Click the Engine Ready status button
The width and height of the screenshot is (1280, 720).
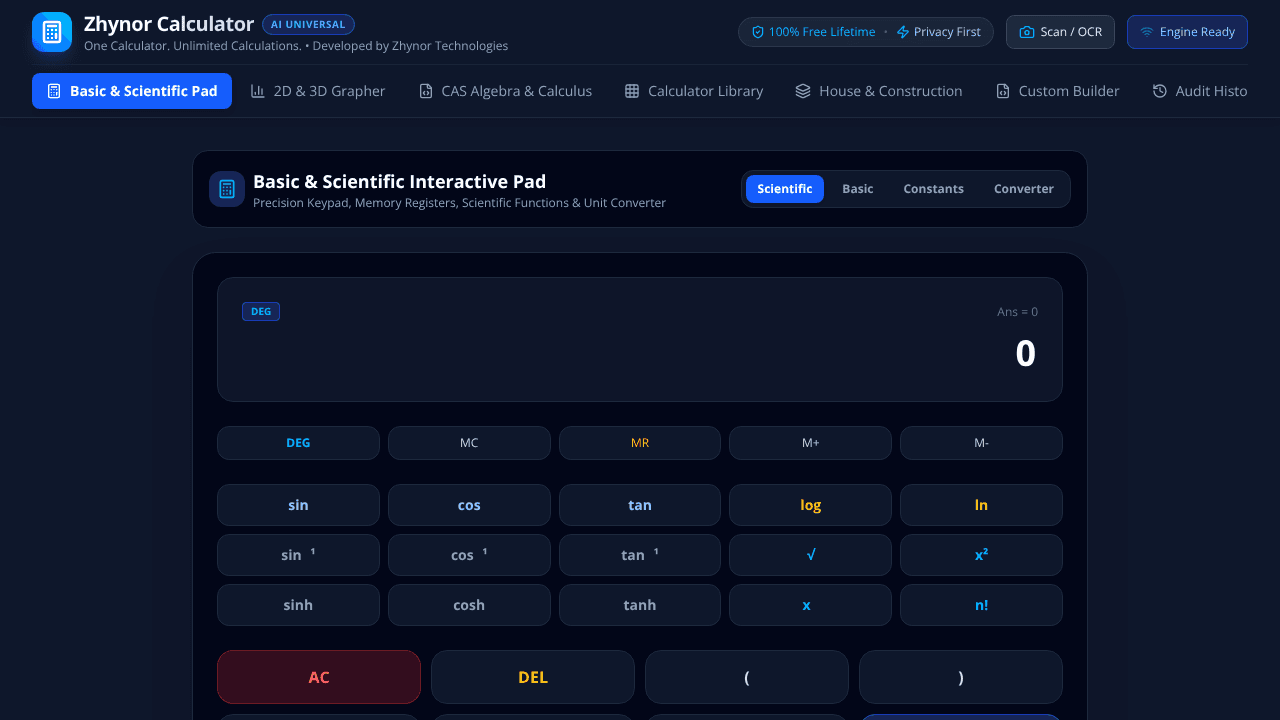[x=1187, y=32]
